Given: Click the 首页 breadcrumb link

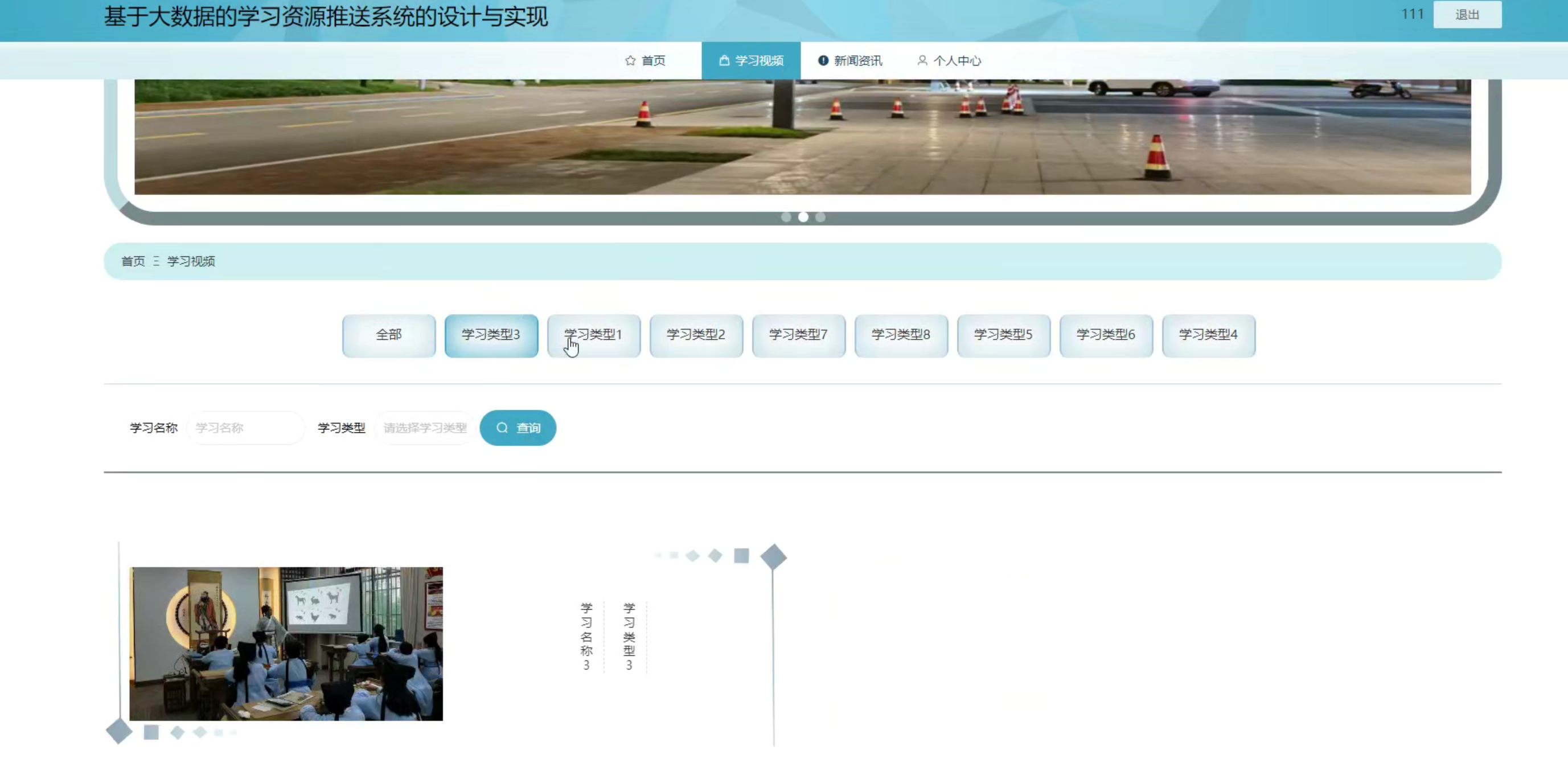Looking at the screenshot, I should tap(133, 261).
